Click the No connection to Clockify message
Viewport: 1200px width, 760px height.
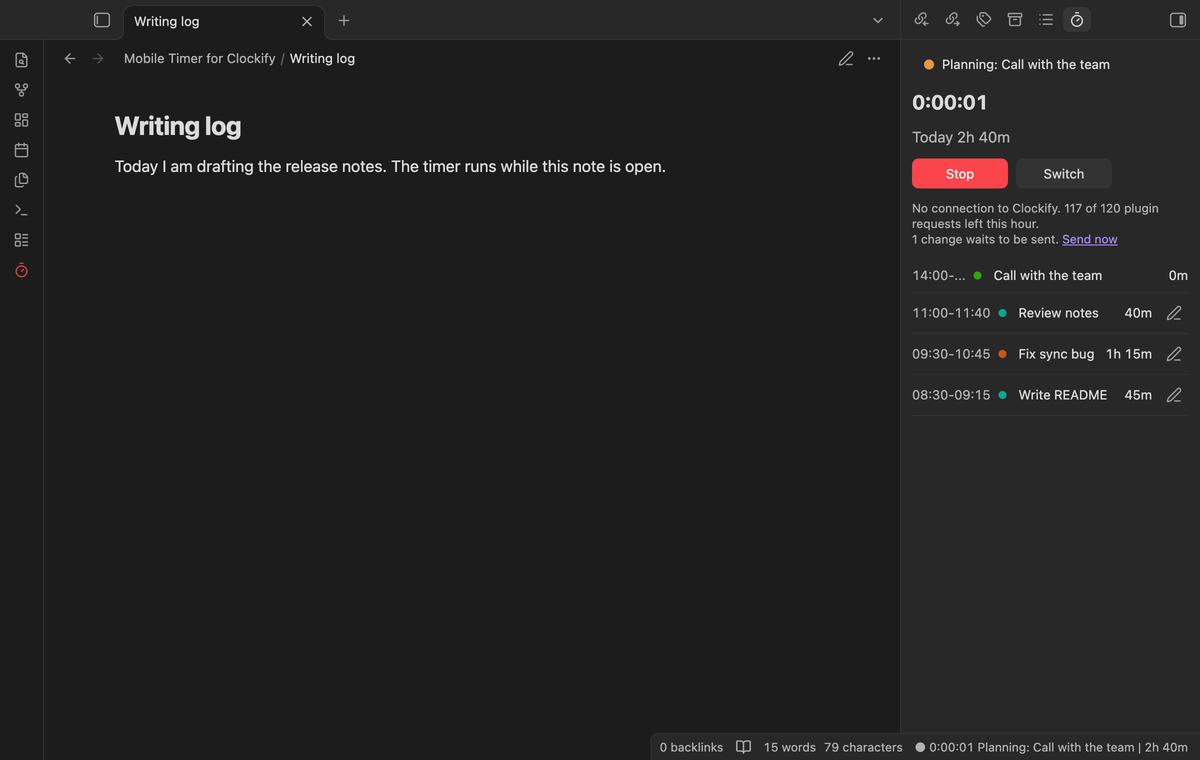tap(1035, 216)
